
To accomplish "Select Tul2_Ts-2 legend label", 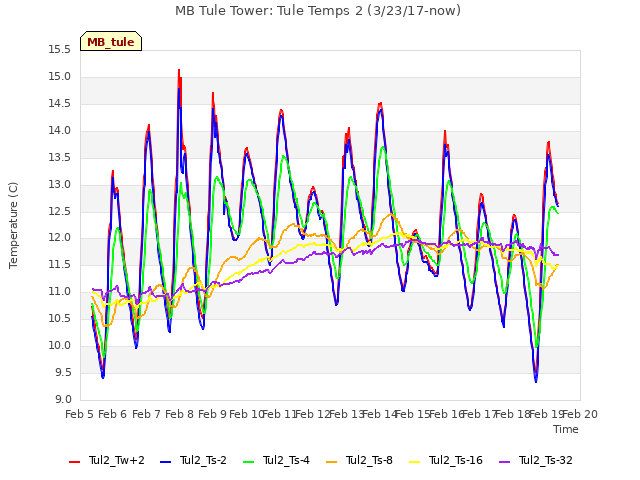I will pos(203,460).
